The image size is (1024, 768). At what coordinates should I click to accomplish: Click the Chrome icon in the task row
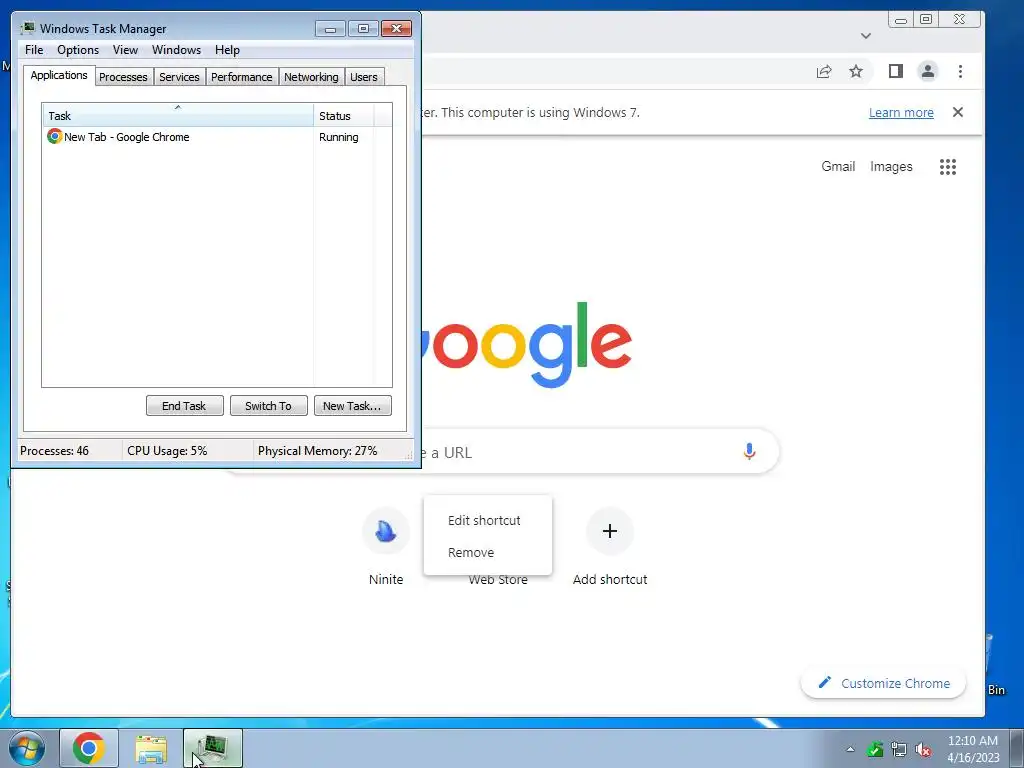(54, 136)
